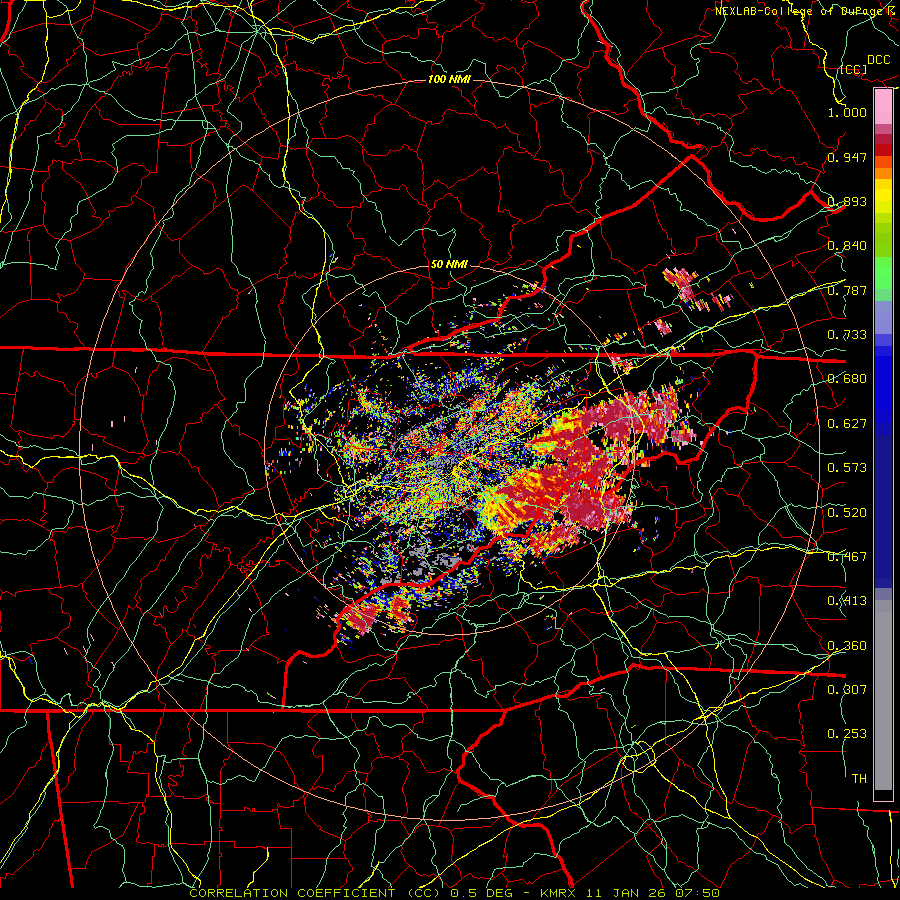
Task: Click the 07:50 timestamp in the caption
Action: coord(697,893)
